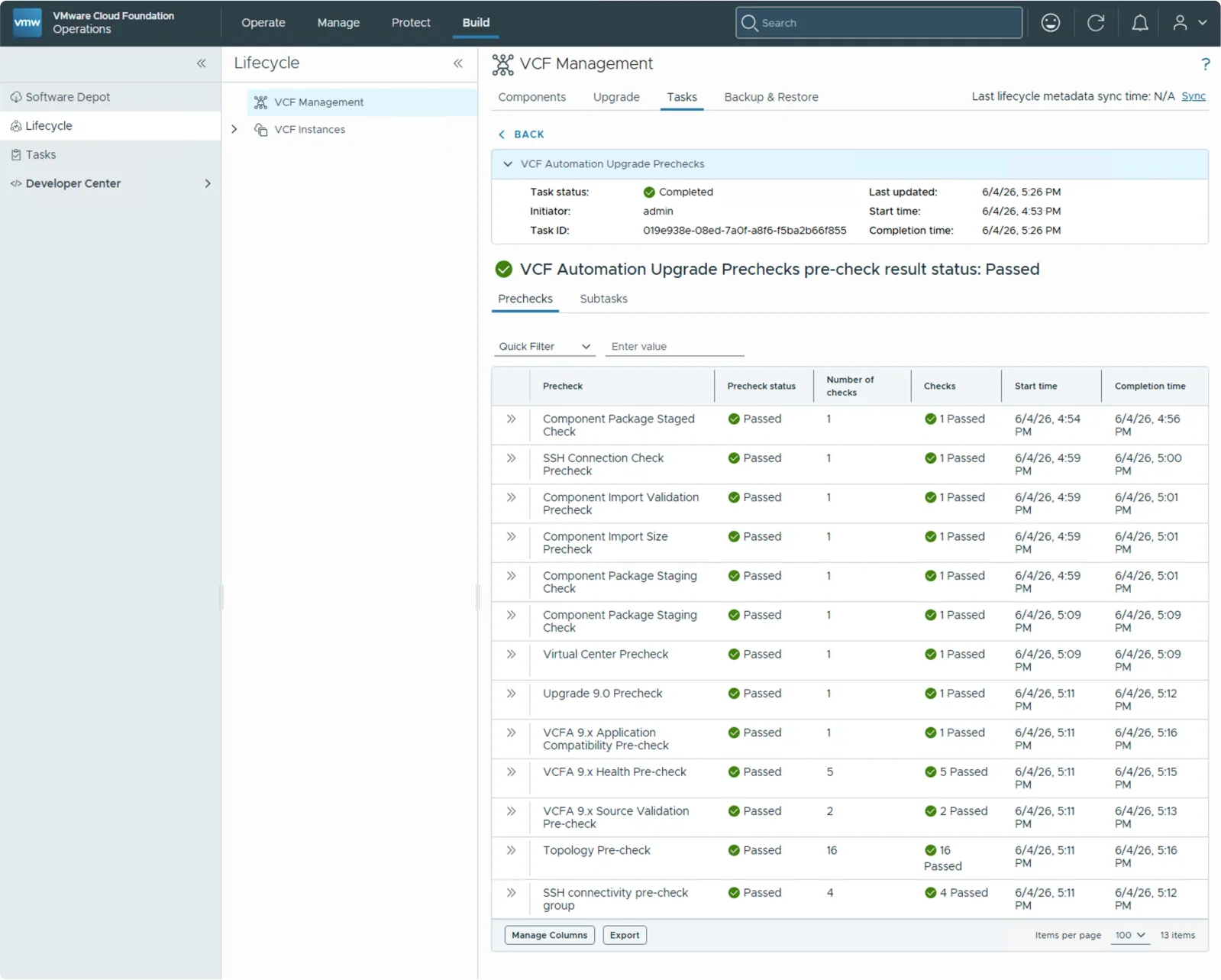Open the Manage menu
The width and height of the screenshot is (1221, 980).
click(338, 23)
